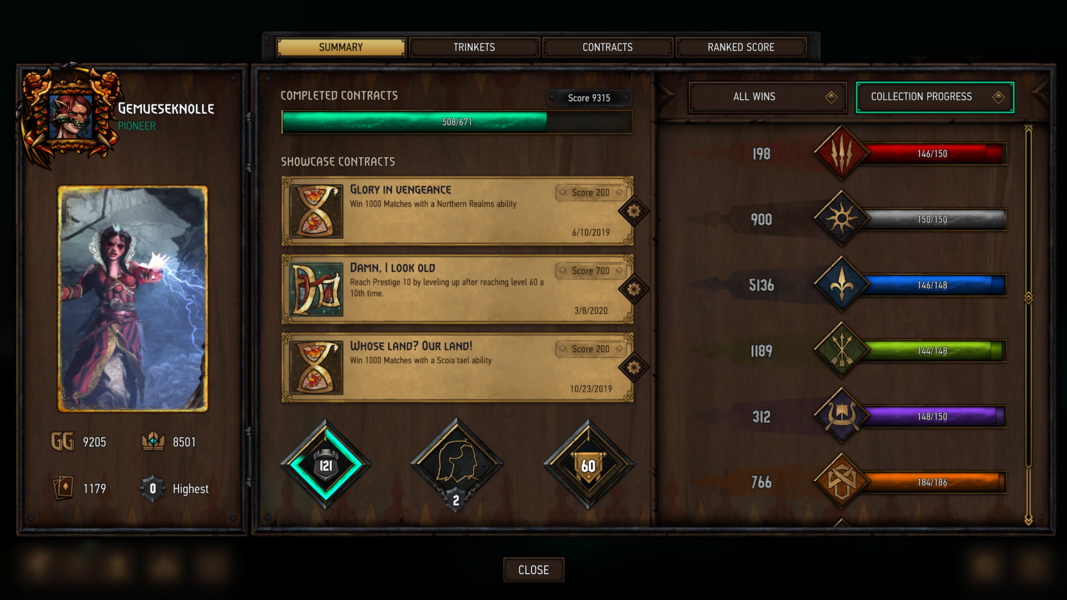Click the rank 2 silhouette badge
Image resolution: width=1067 pixels, height=600 pixels.
457,465
